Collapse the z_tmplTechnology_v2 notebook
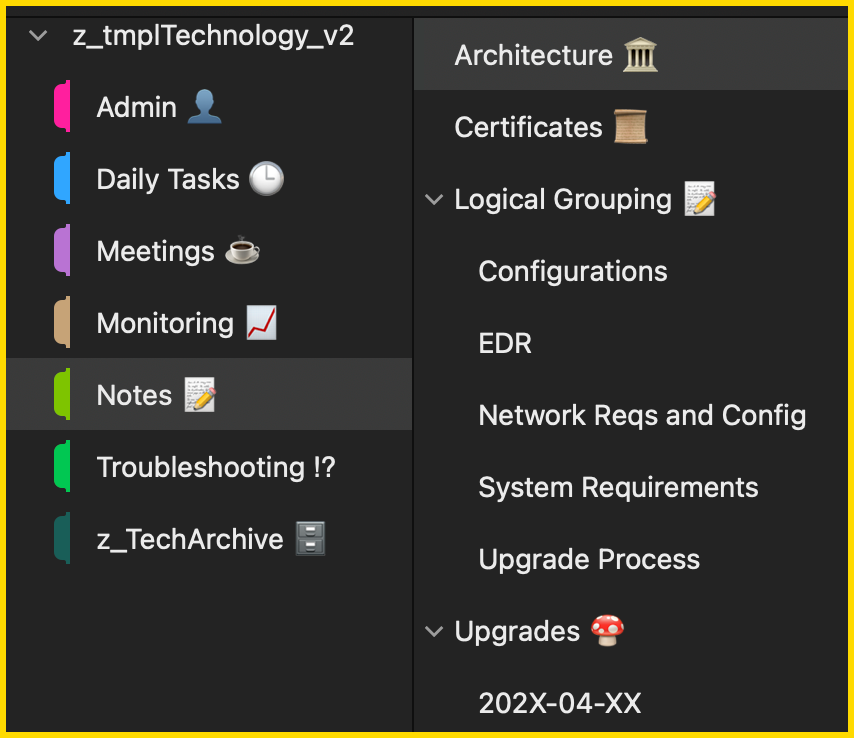Viewport: 854px width, 738px height. 37,35
